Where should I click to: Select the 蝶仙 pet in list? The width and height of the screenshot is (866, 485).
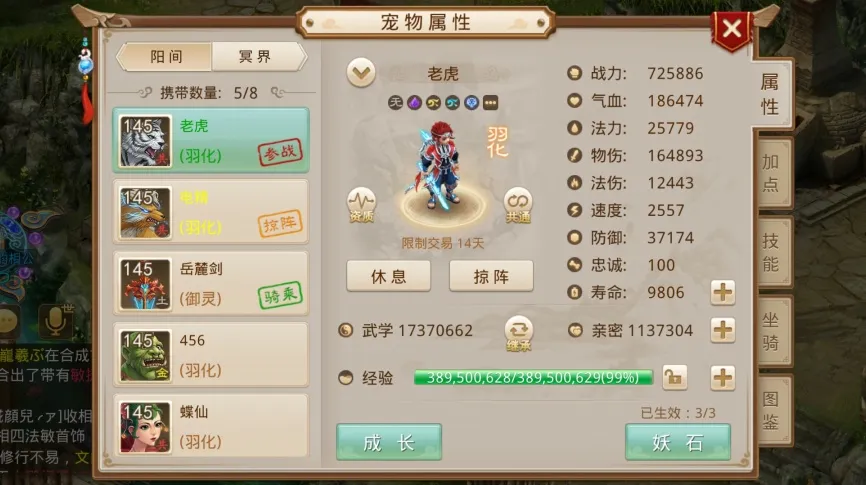[x=210, y=426]
